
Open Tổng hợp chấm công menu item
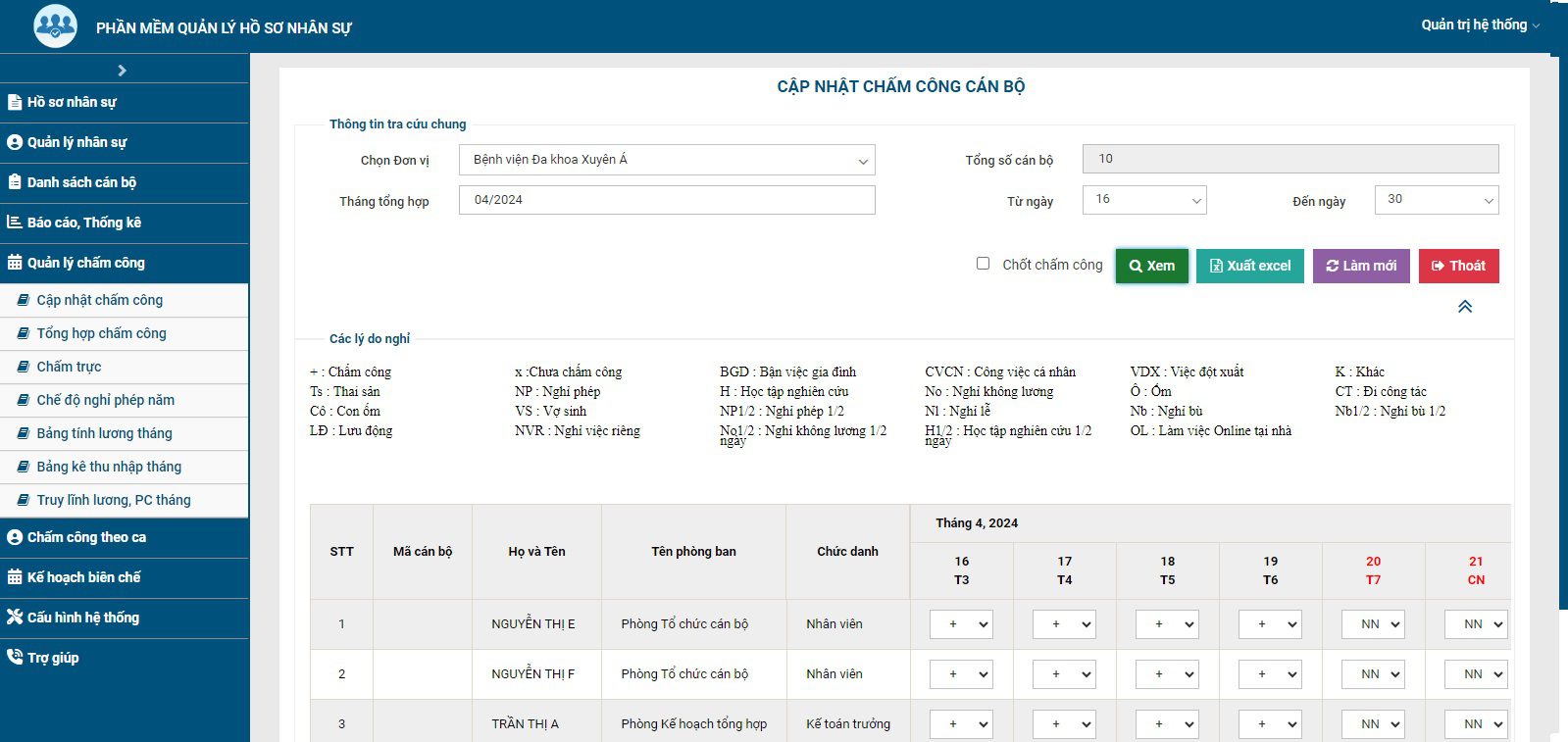pyautogui.click(x=101, y=333)
